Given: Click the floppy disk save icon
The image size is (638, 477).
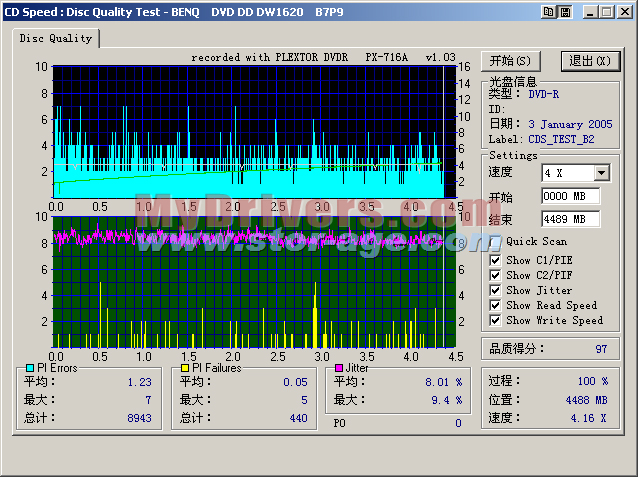Looking at the screenshot, I should [x=565, y=11].
